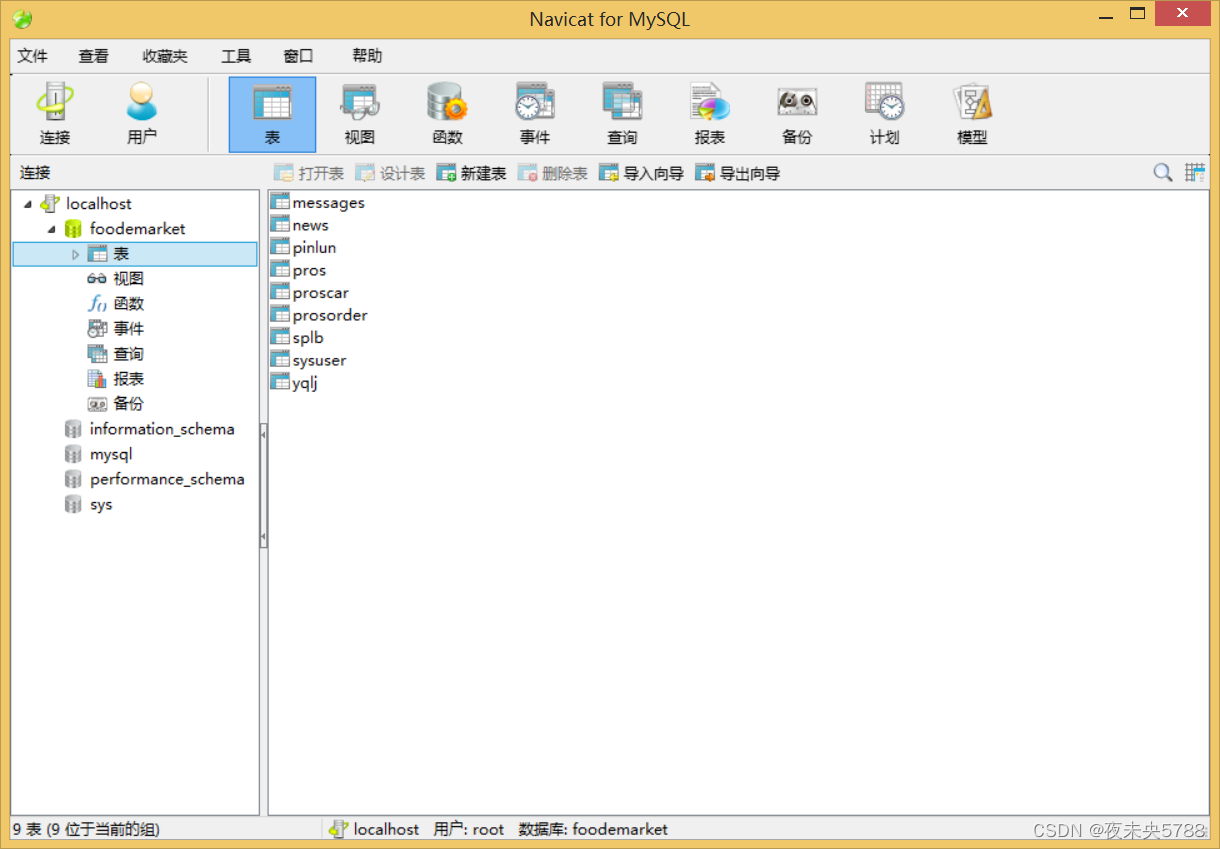The height and width of the screenshot is (849, 1220).
Task: Select 事件 under foodemarket in tree
Action: click(128, 329)
